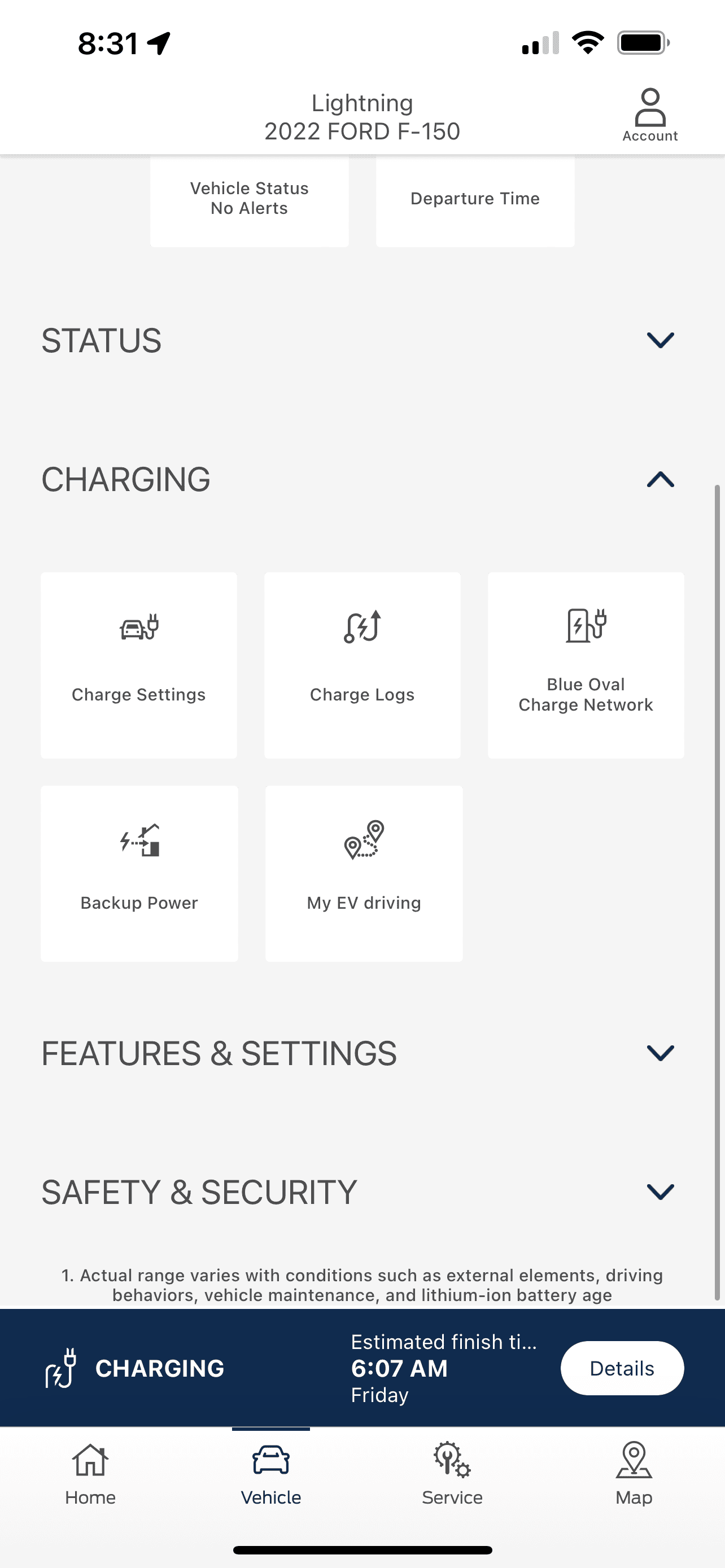
Task: Tap the Details button
Action: coord(622,1368)
